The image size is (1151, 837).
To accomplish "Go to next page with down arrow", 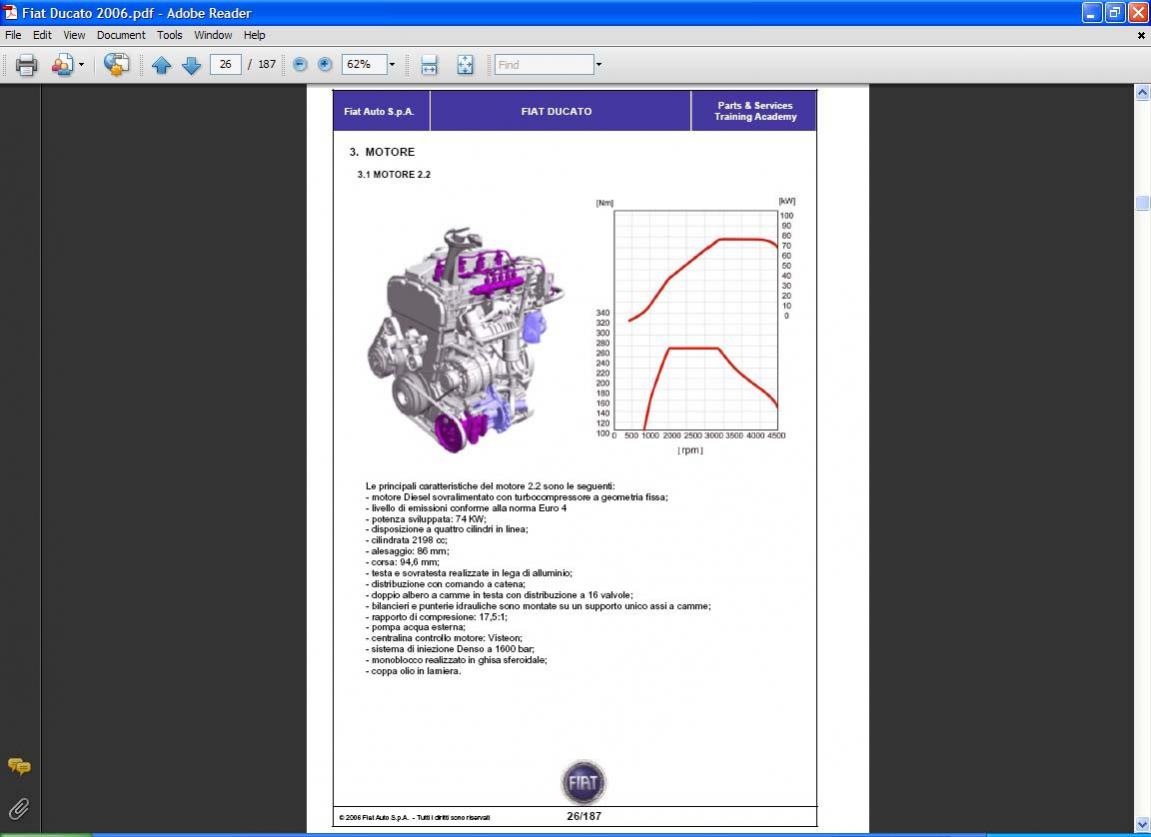I will point(192,65).
